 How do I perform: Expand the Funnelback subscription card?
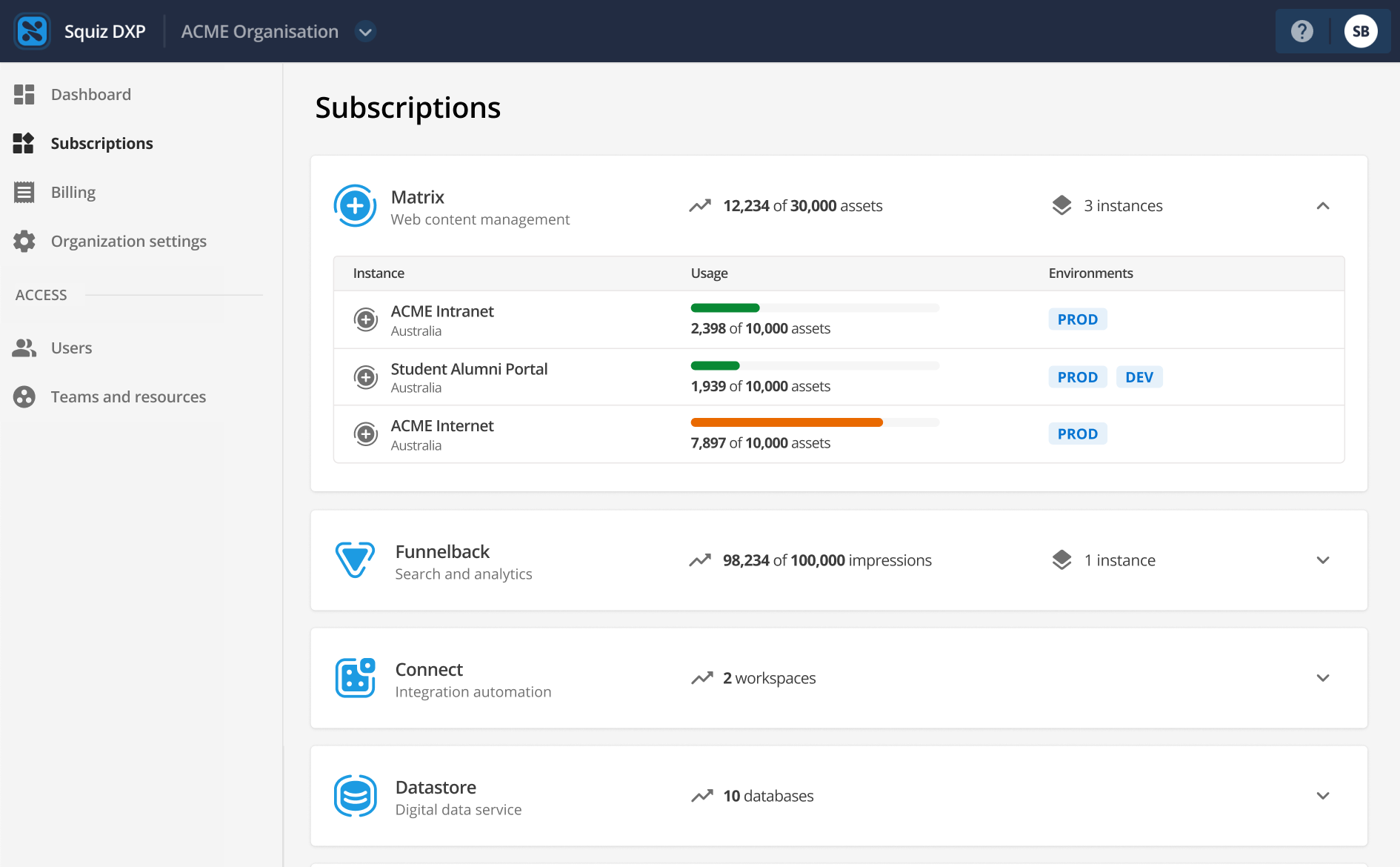[x=1323, y=560]
